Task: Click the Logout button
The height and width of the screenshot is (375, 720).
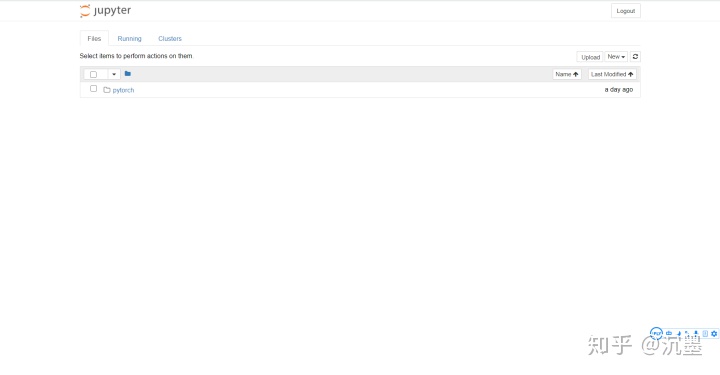Action: pyautogui.click(x=625, y=11)
